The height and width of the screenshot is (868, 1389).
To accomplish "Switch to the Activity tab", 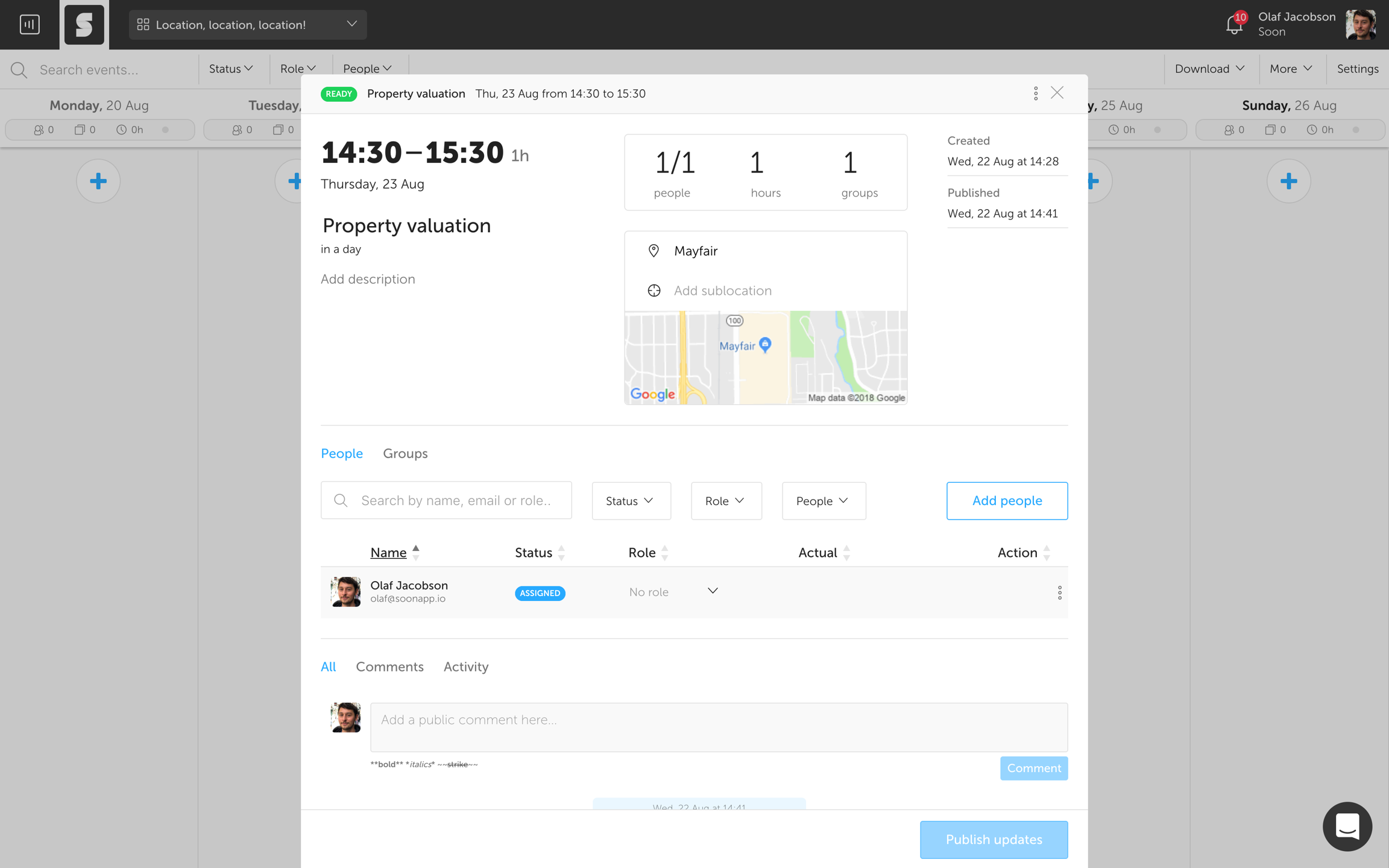I will 465,667.
